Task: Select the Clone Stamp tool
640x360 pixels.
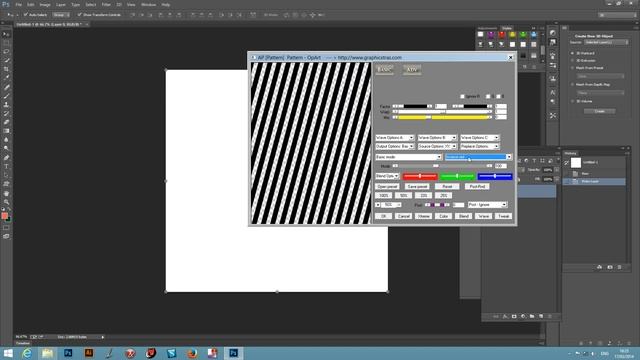Action: point(6,105)
